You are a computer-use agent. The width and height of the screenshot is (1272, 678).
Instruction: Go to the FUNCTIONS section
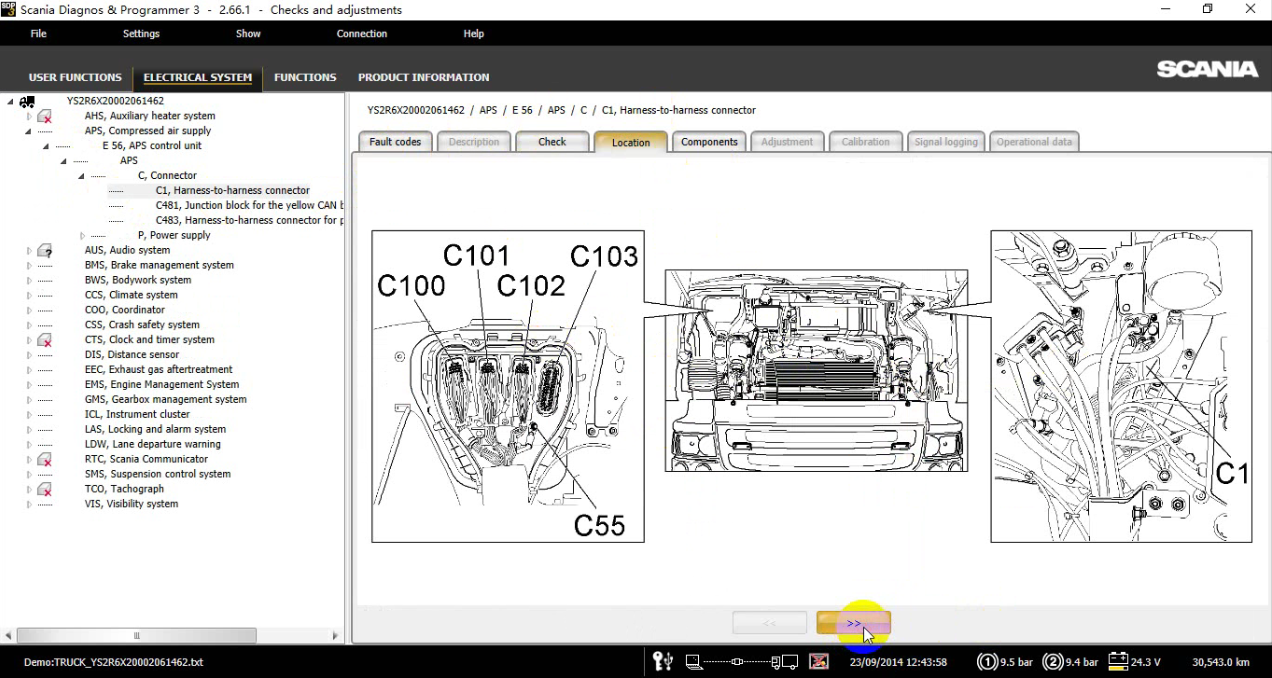(305, 77)
